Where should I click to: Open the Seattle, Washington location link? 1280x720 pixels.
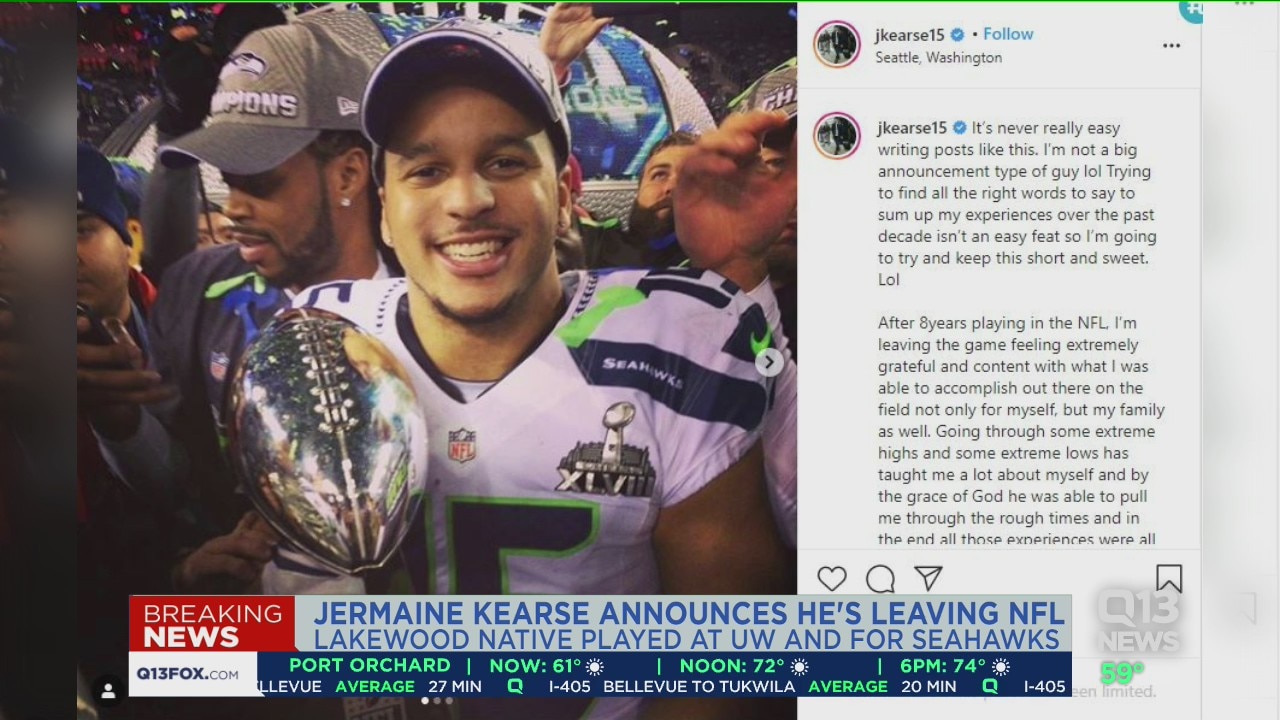point(938,58)
